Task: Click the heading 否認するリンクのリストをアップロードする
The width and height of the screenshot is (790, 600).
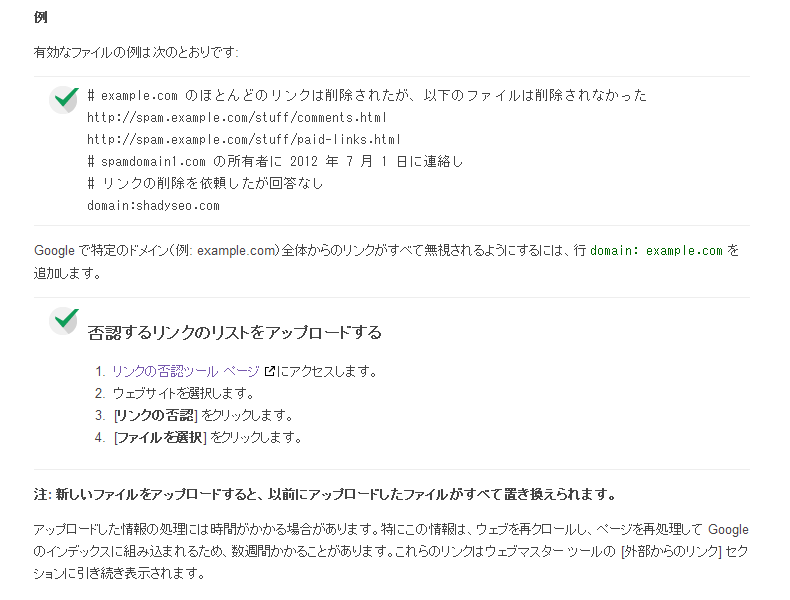Action: (234, 332)
